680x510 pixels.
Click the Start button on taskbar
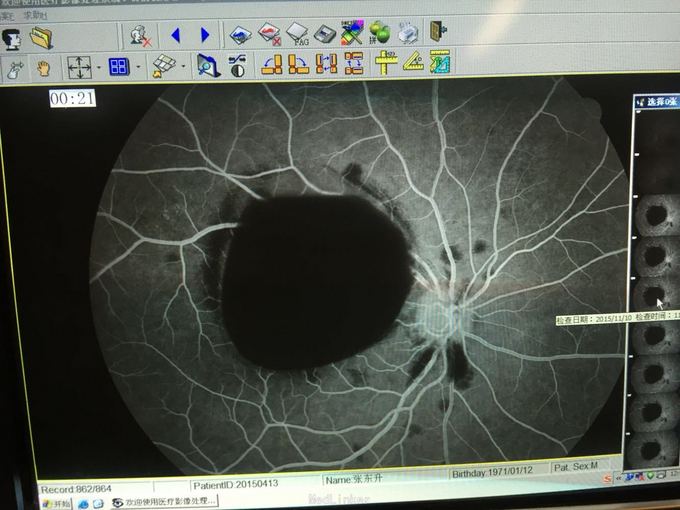56,503
